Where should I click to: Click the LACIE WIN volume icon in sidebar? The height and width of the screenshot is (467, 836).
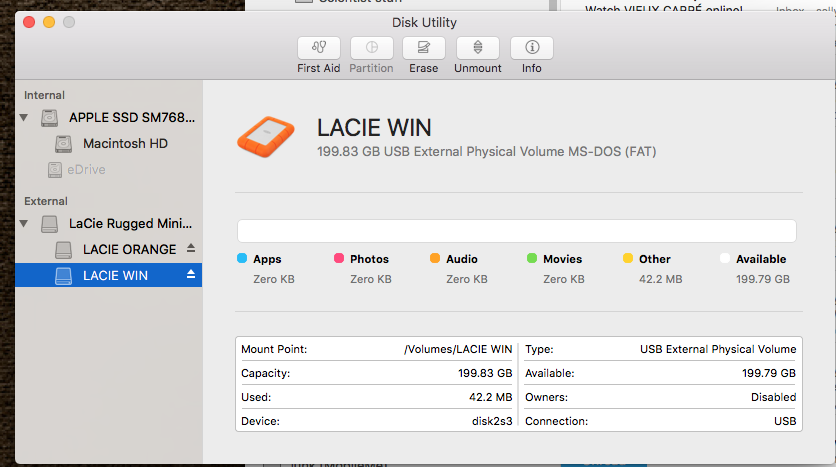tap(63, 276)
